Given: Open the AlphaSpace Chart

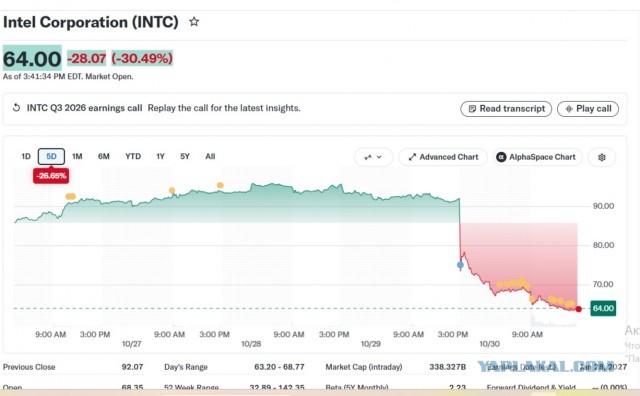Looking at the screenshot, I should click(538, 157).
